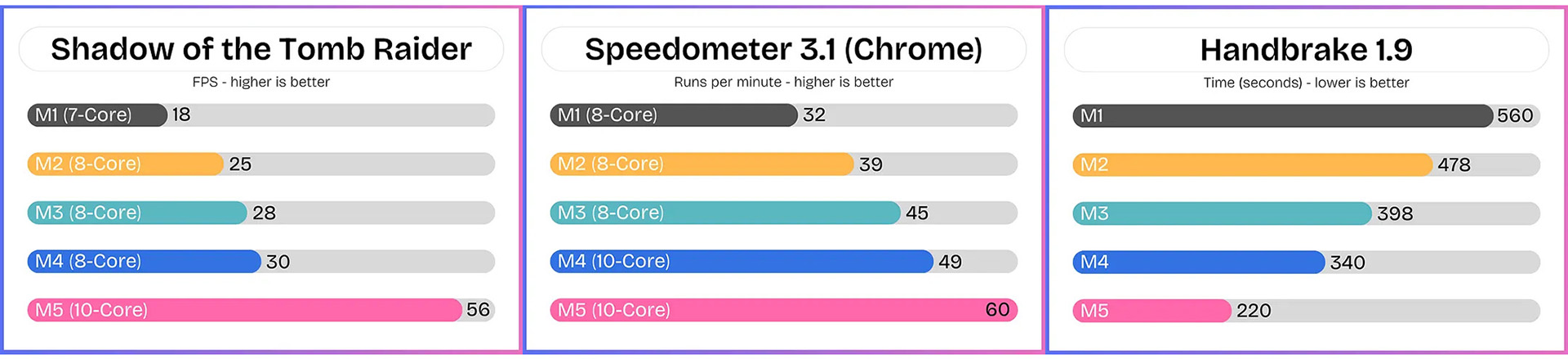
Task: Select the orange M2 Handbrake bar
Action: point(1252,165)
